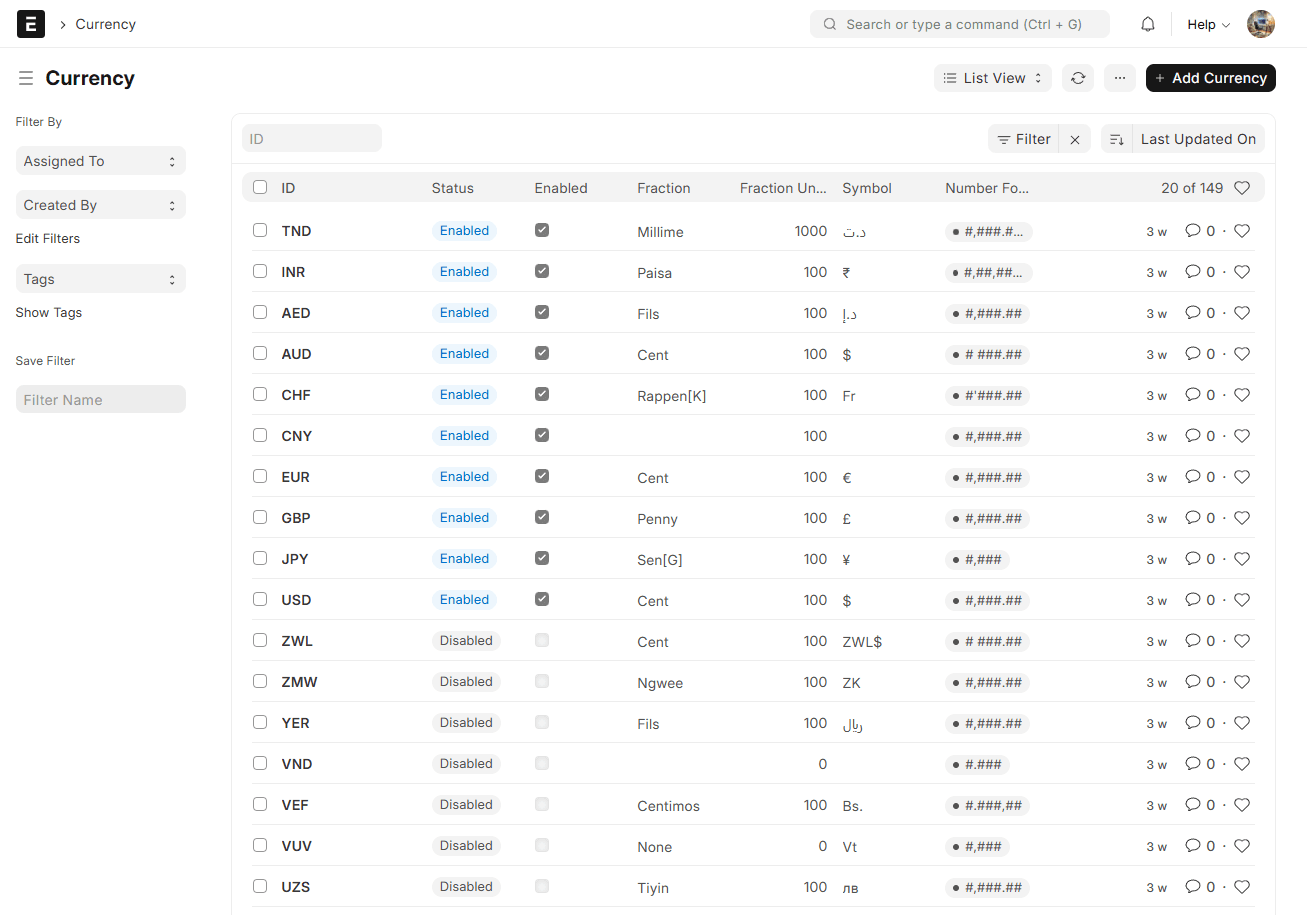Open the List View switcher

[x=993, y=78]
